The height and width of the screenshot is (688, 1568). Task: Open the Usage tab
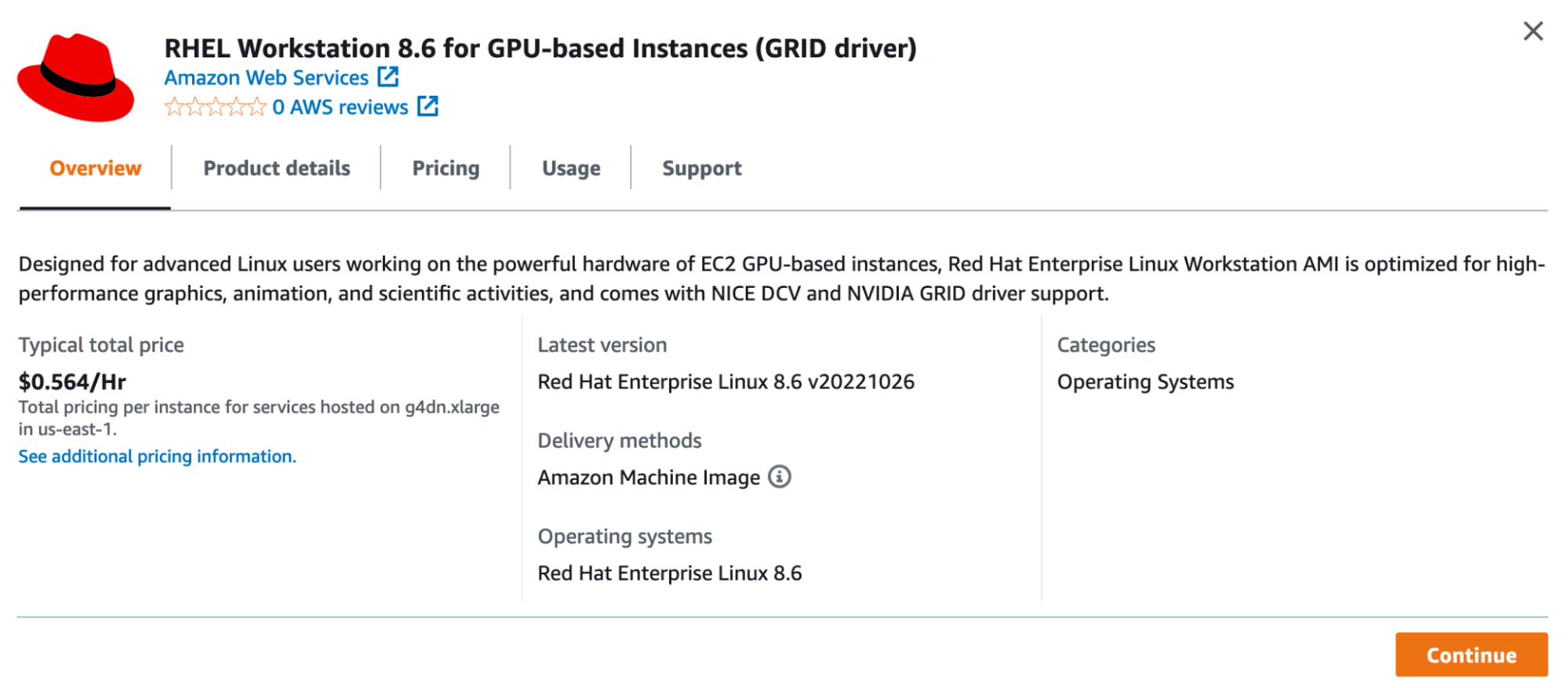571,169
